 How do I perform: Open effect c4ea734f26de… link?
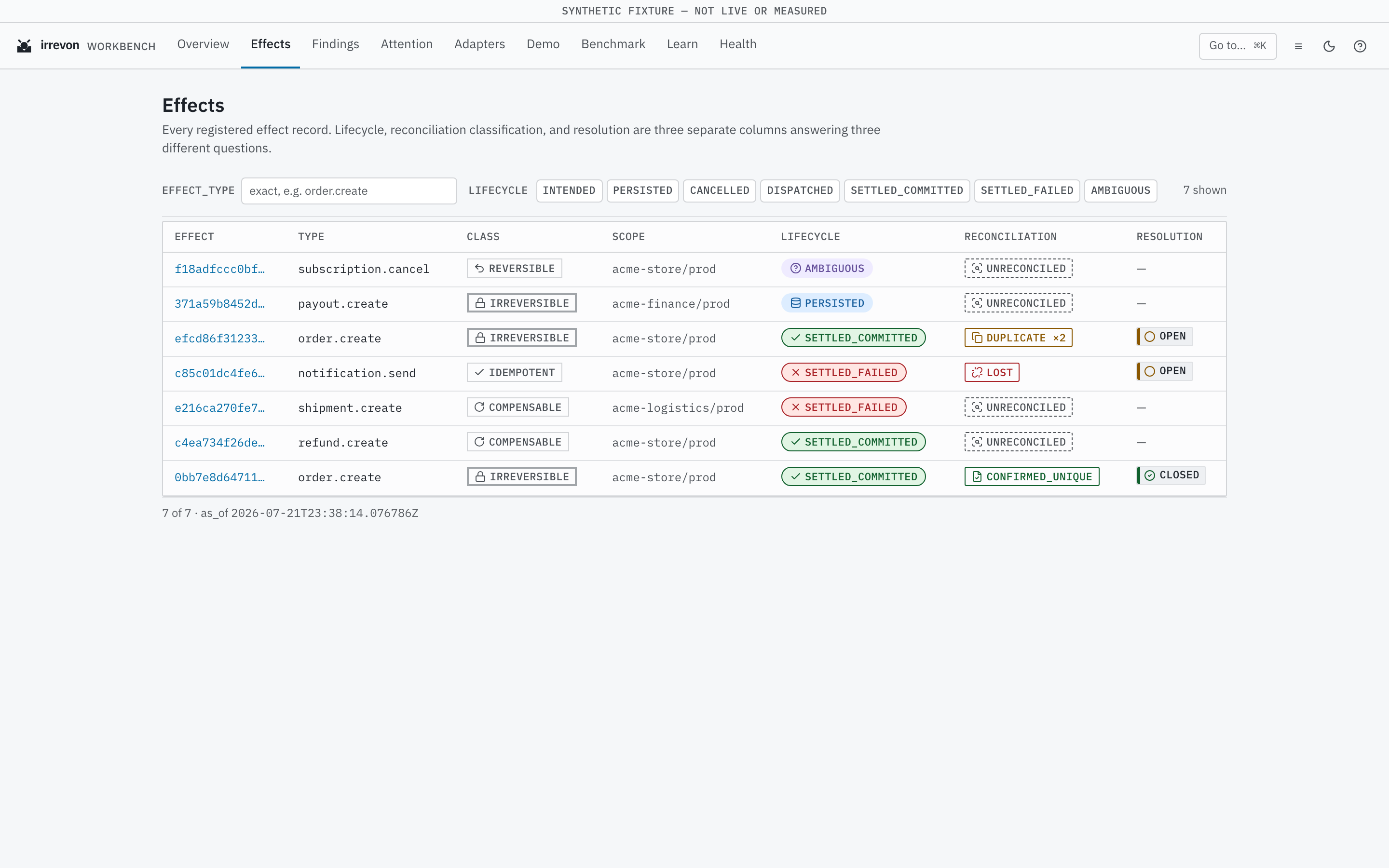tap(220, 443)
